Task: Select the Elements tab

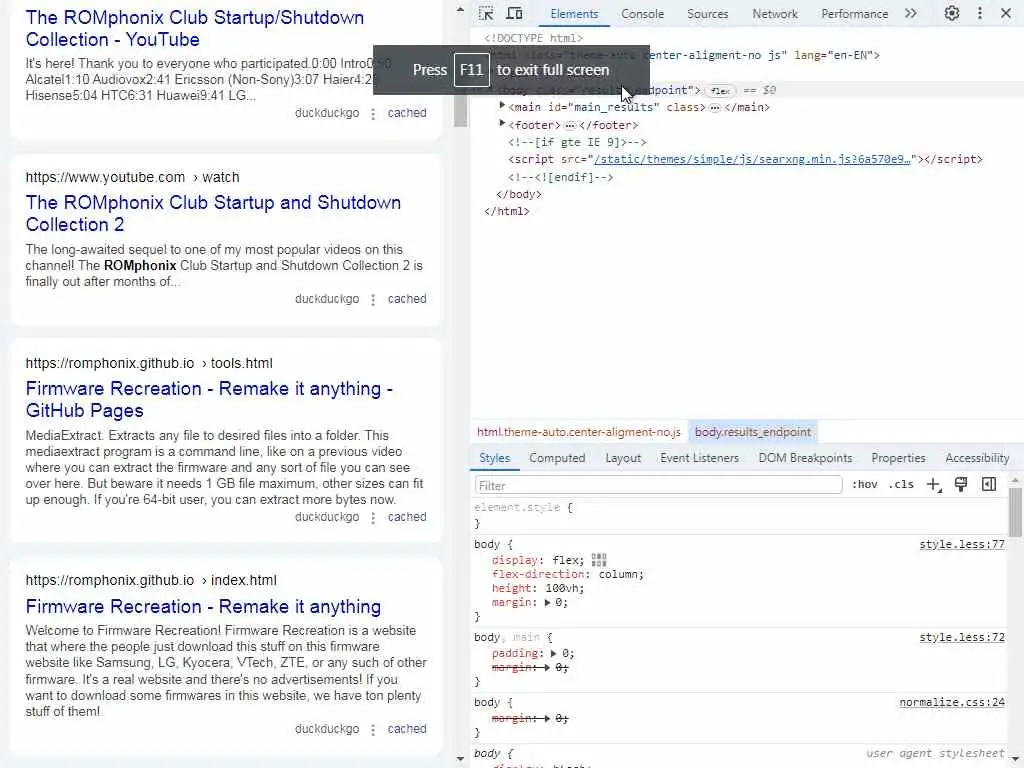Action: click(573, 14)
